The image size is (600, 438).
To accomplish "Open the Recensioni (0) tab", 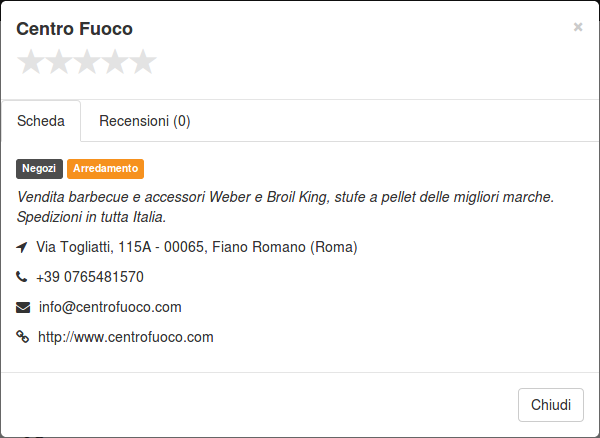I will click(145, 121).
